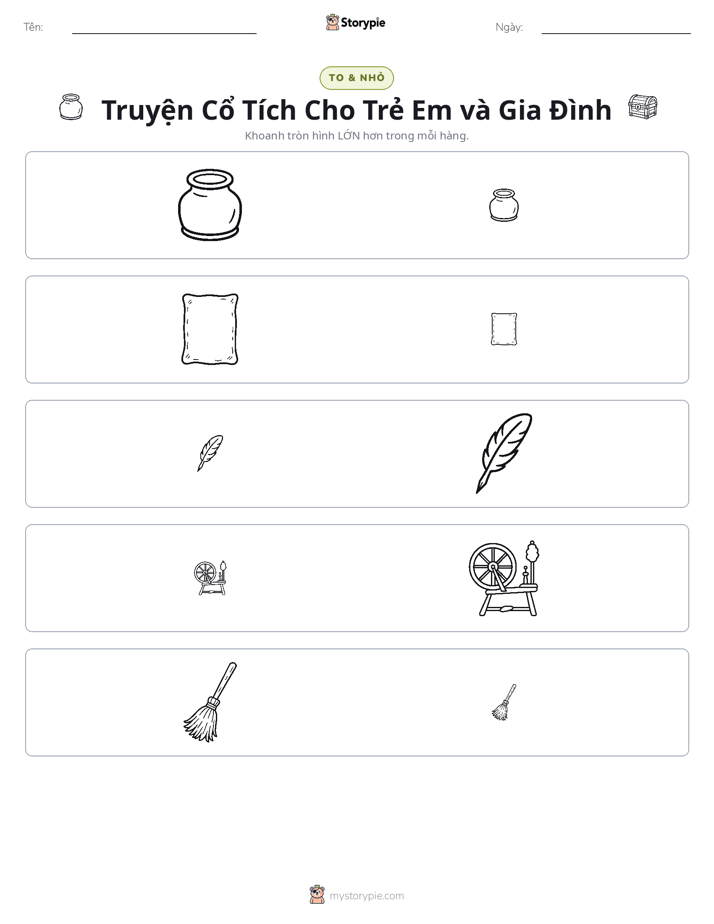This screenshot has width=714, height=924.
Task: Click the small jar in first row
Action: pos(504,205)
